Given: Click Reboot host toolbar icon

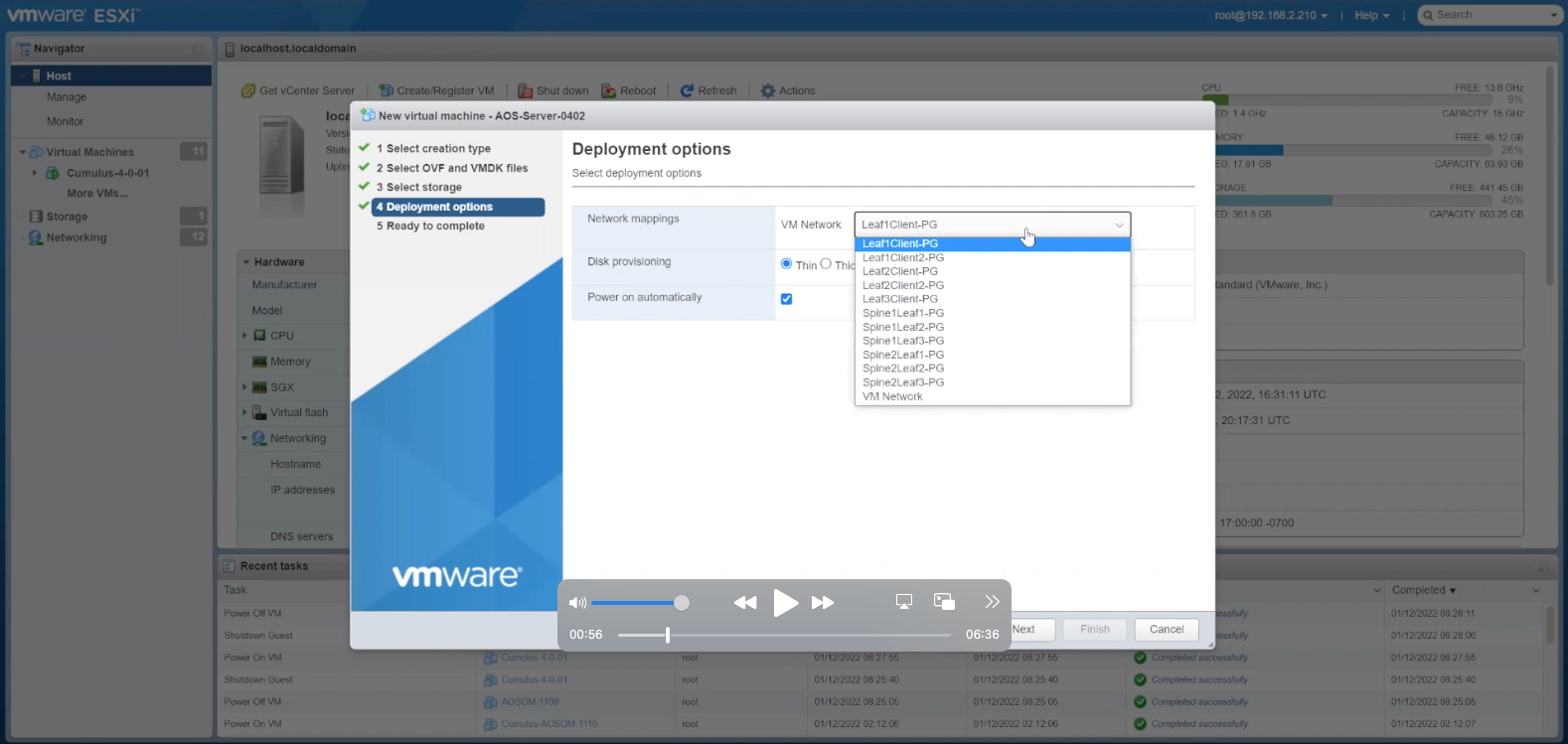Looking at the screenshot, I should (x=609, y=90).
